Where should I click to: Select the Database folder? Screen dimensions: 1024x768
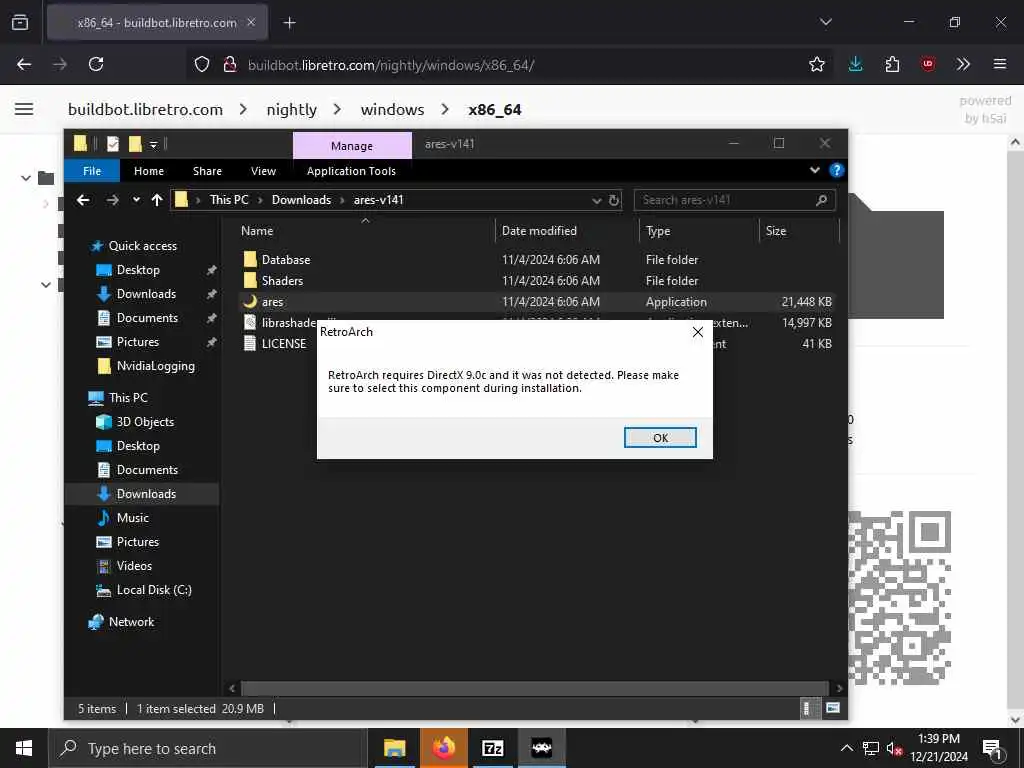pyautogui.click(x=286, y=259)
